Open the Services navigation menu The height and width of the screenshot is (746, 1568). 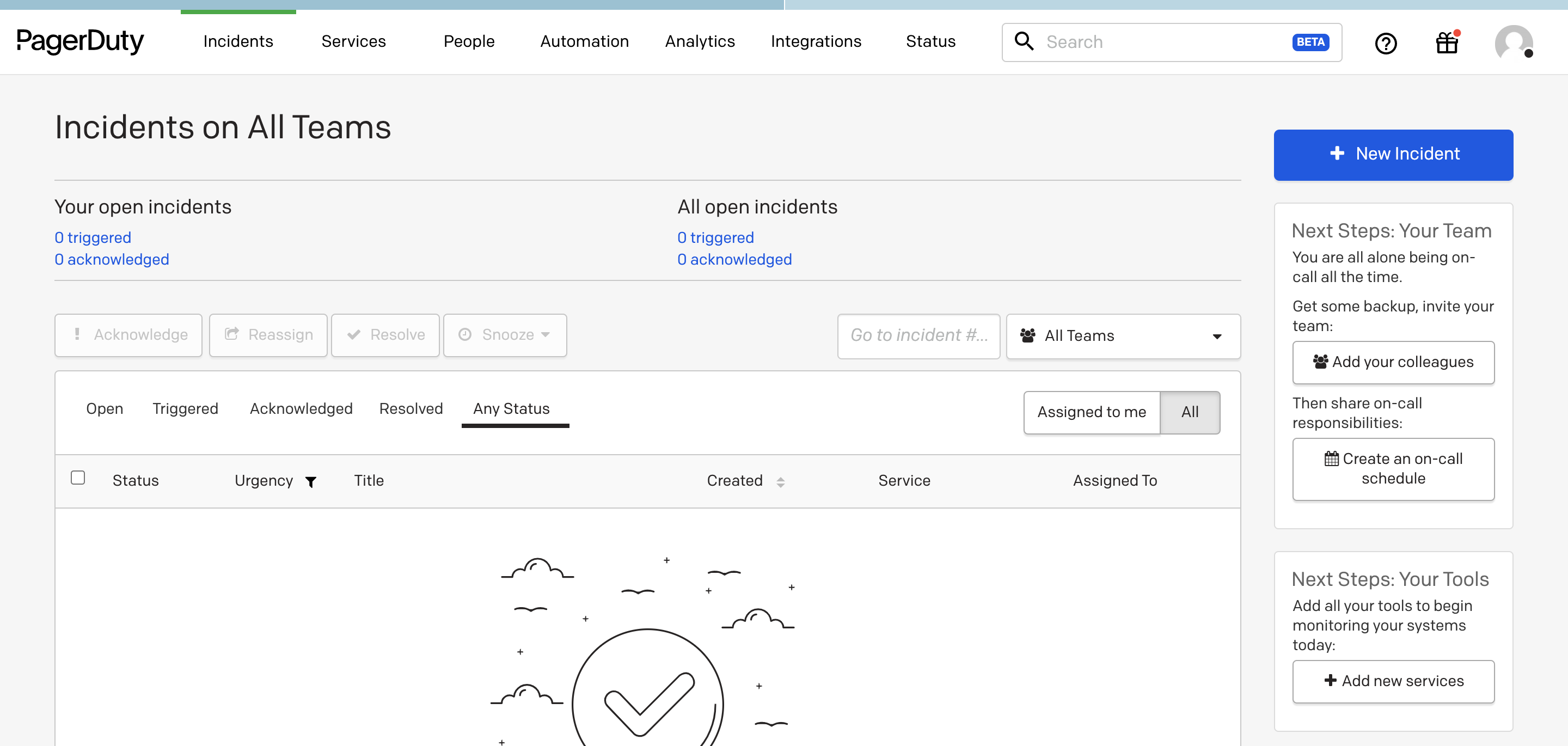pyautogui.click(x=354, y=41)
